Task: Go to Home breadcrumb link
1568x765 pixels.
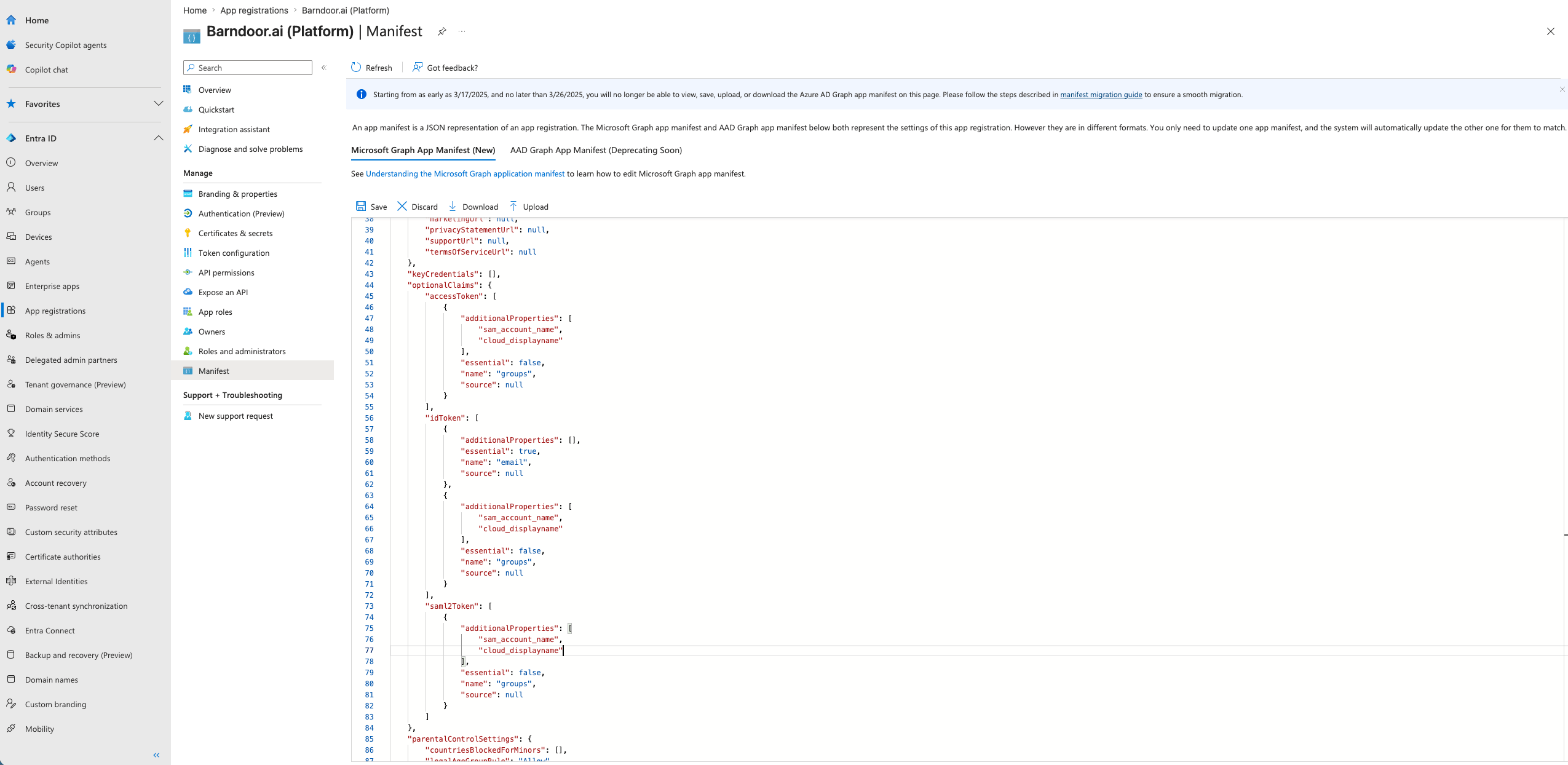Action: pos(195,10)
